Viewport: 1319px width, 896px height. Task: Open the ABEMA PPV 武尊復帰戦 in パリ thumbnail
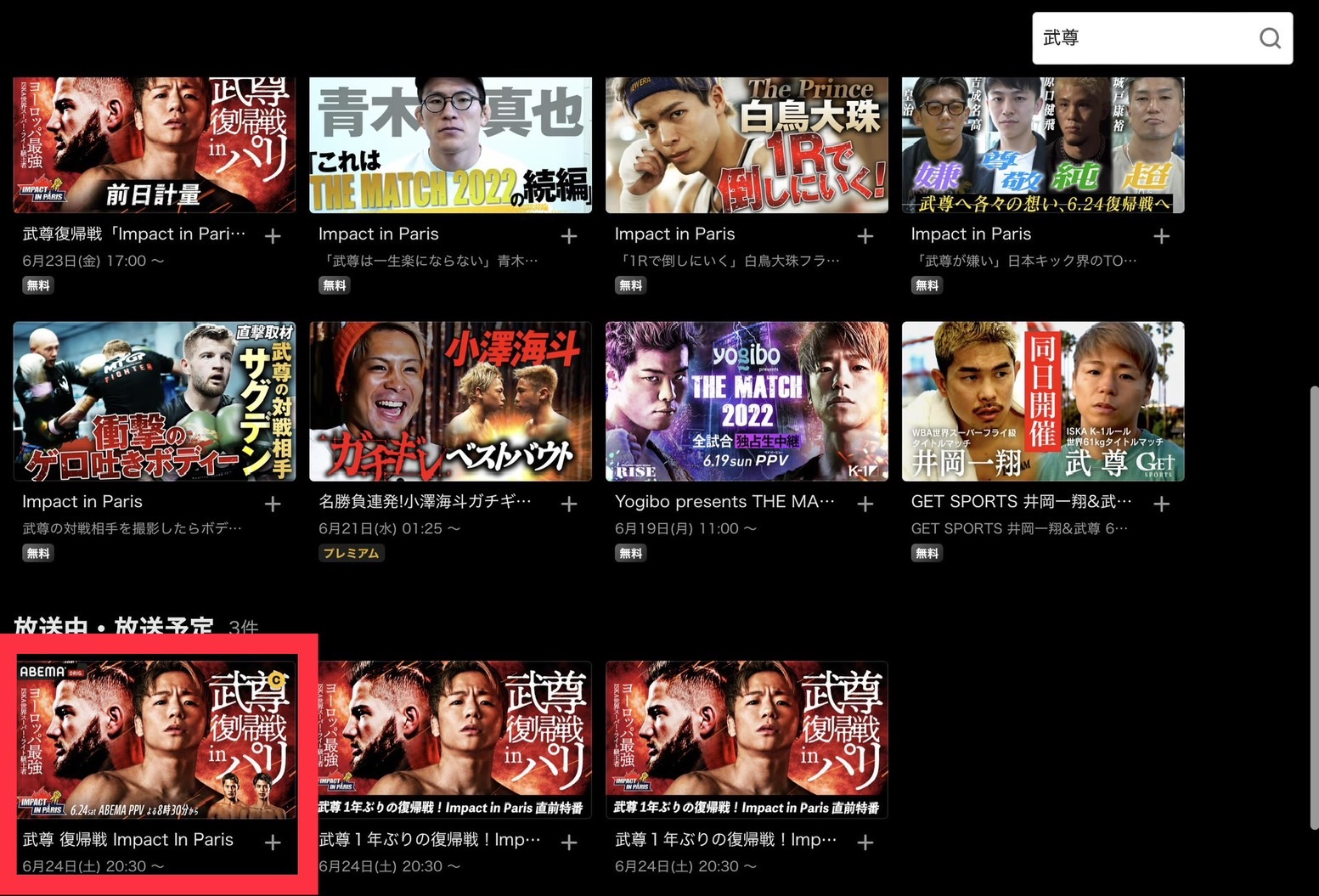point(156,739)
